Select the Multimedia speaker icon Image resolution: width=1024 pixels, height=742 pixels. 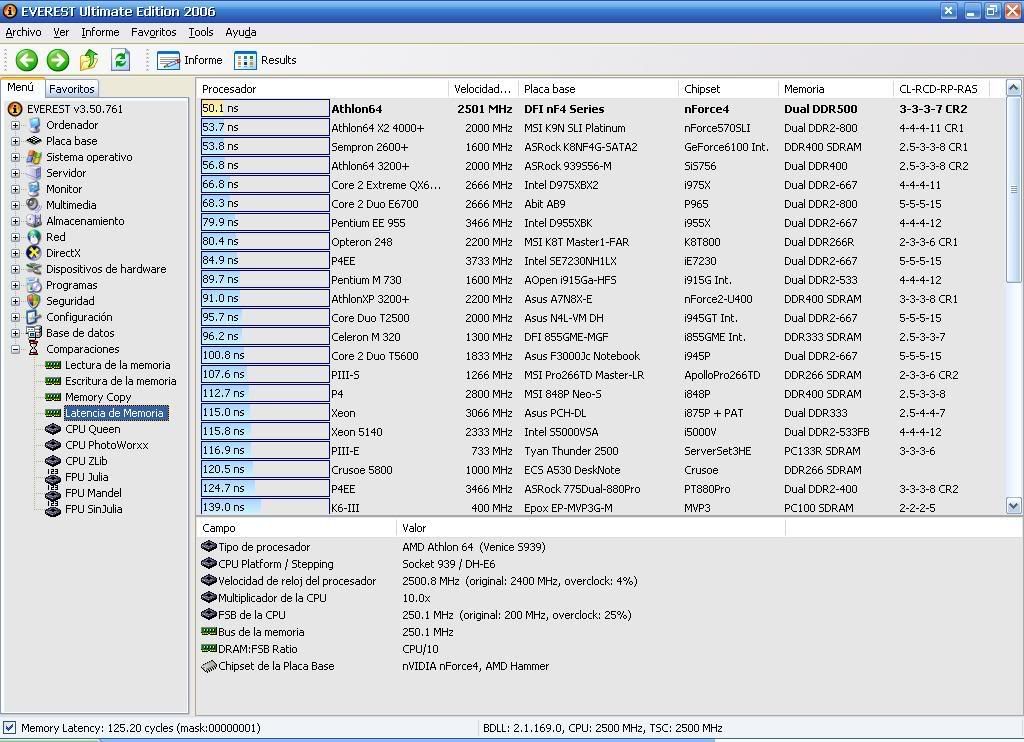(x=34, y=205)
